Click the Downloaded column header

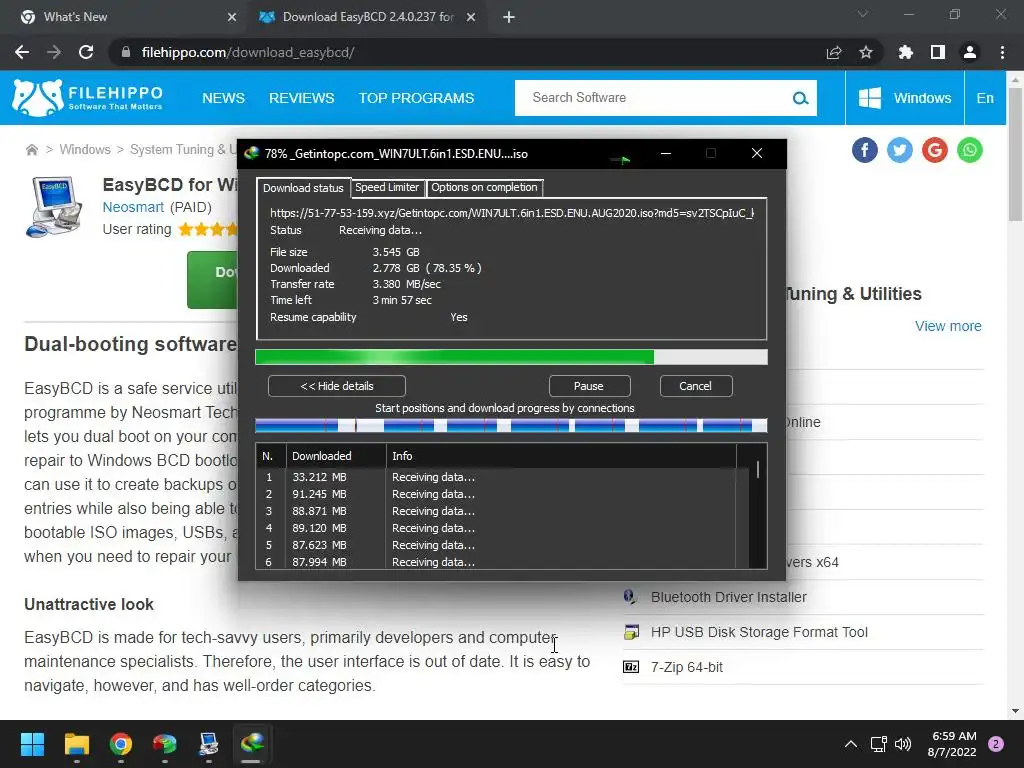point(336,456)
